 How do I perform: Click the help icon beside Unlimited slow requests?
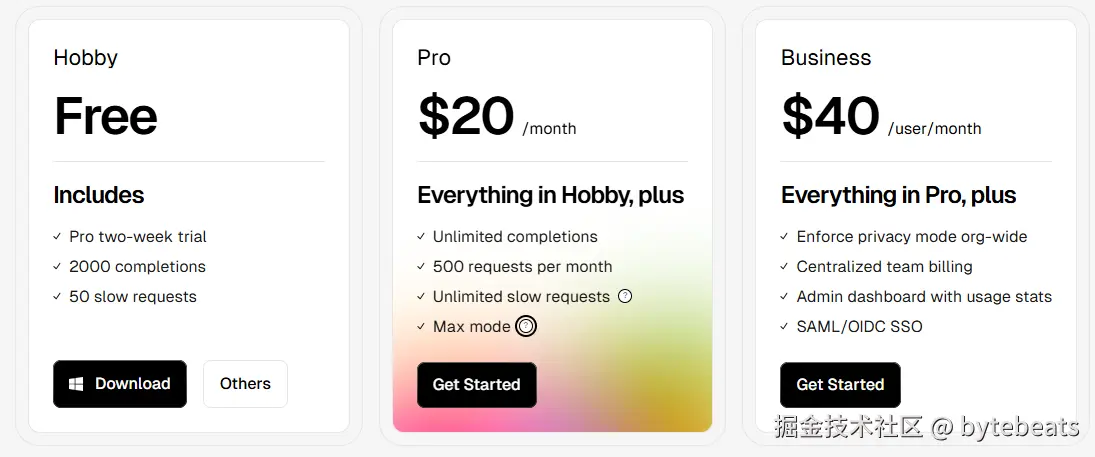625,296
